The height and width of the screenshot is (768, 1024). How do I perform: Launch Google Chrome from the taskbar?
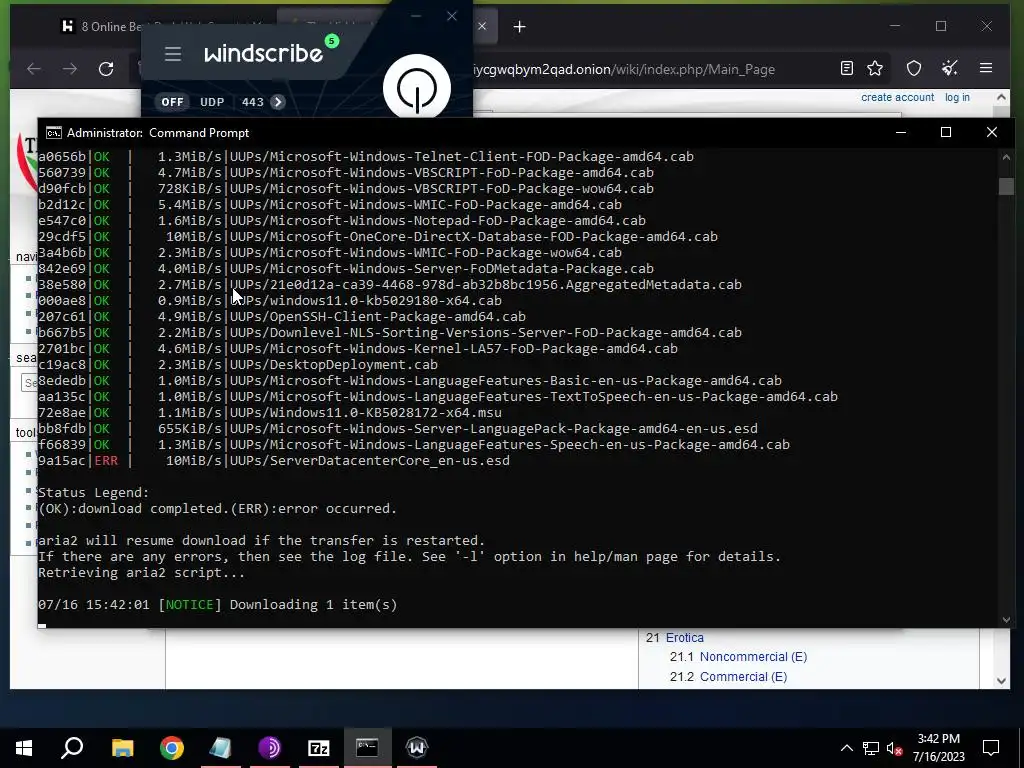(172, 748)
